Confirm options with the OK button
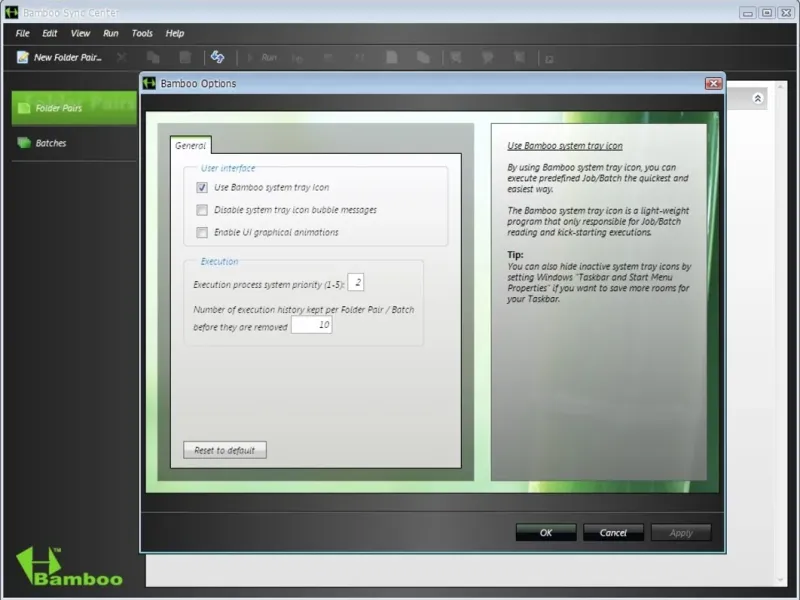800x600 pixels. tap(546, 533)
